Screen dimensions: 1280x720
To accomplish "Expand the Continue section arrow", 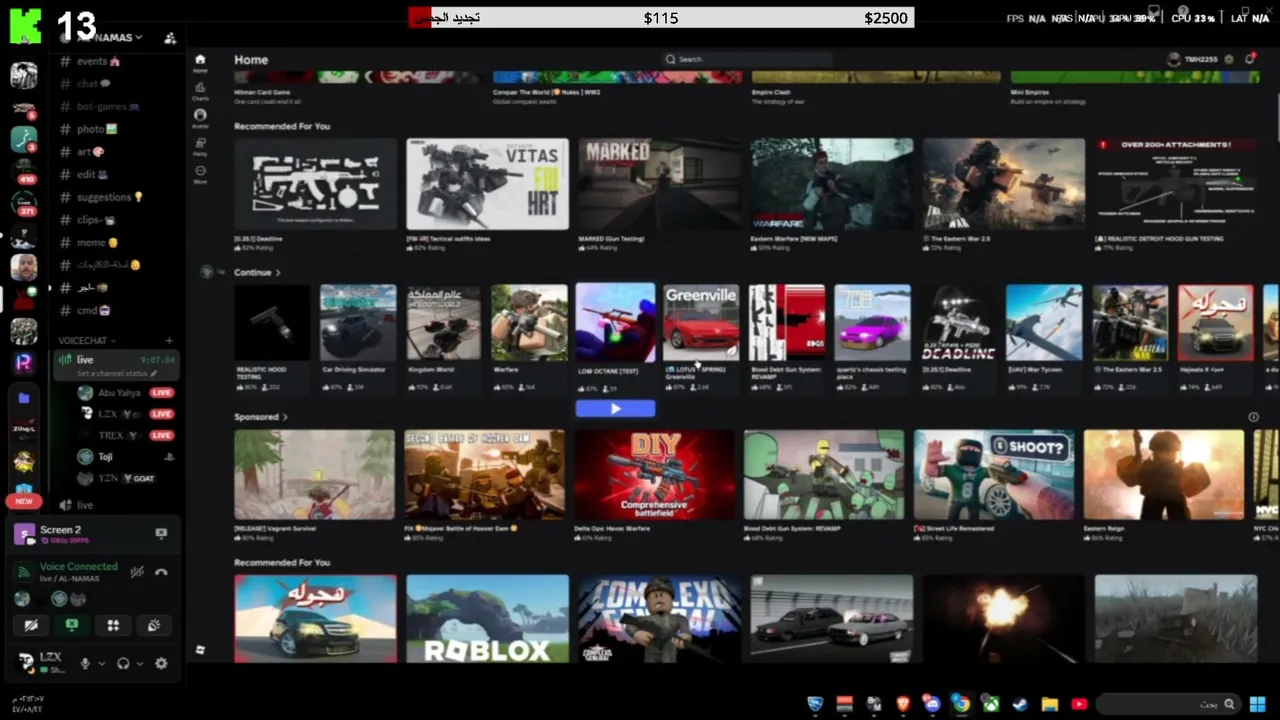I will pyautogui.click(x=278, y=272).
